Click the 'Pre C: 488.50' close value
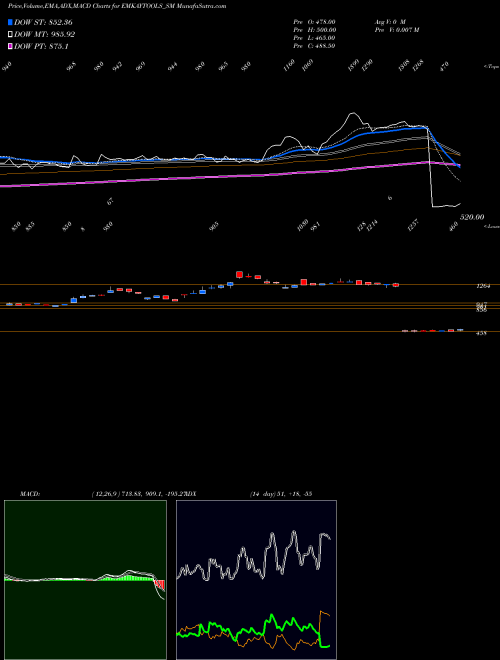 click(x=314, y=46)
